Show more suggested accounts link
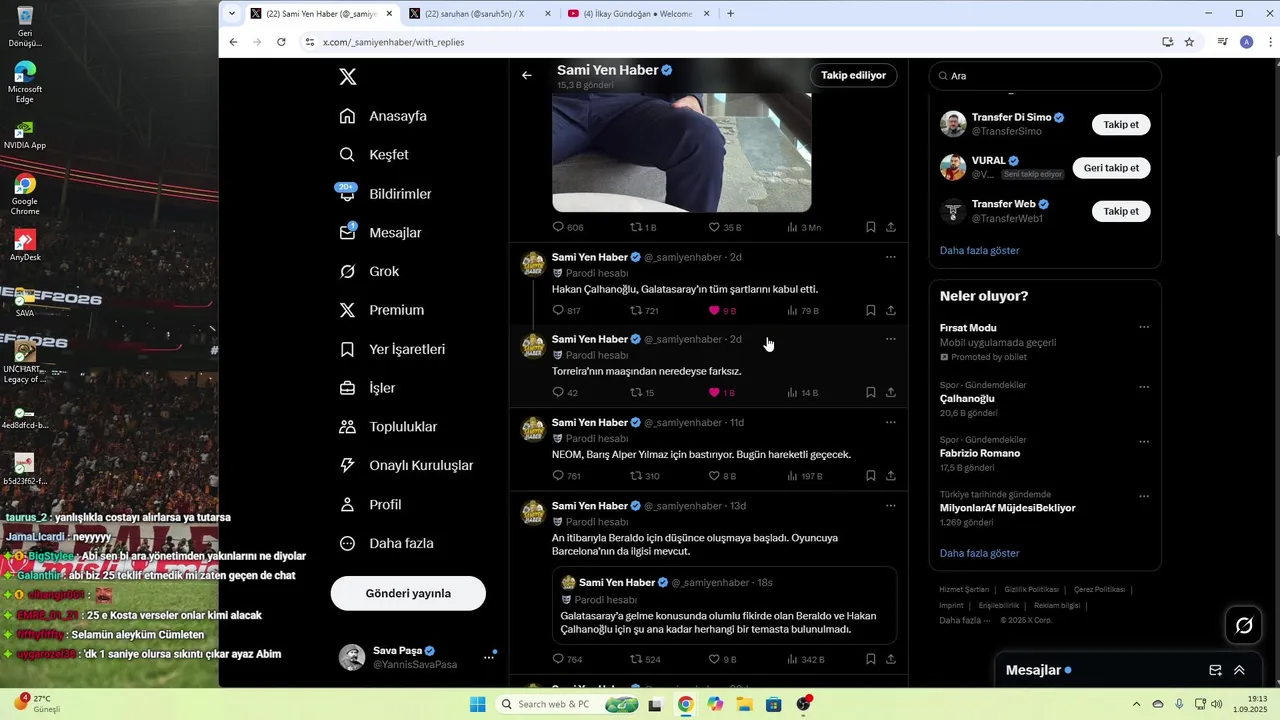The height and width of the screenshot is (720, 1280). point(979,251)
